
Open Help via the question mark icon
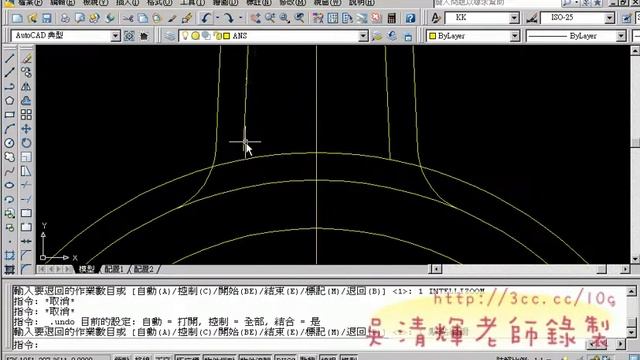(x=410, y=18)
